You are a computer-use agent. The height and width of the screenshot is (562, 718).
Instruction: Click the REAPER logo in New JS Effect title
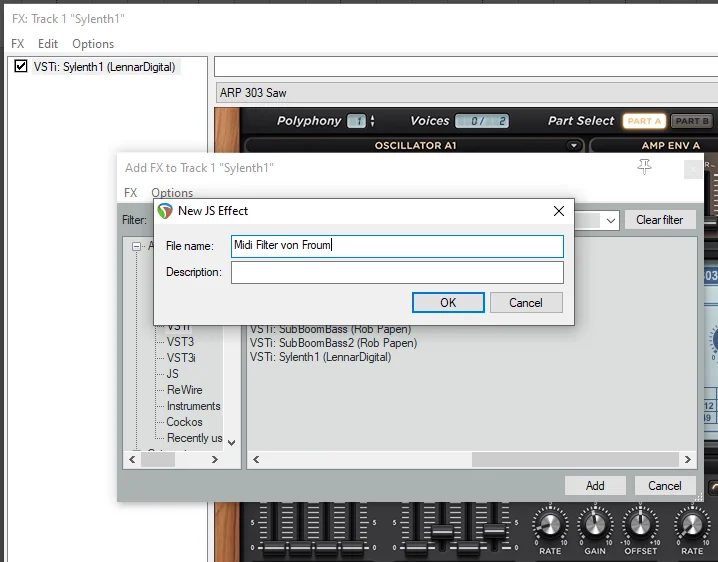165,211
